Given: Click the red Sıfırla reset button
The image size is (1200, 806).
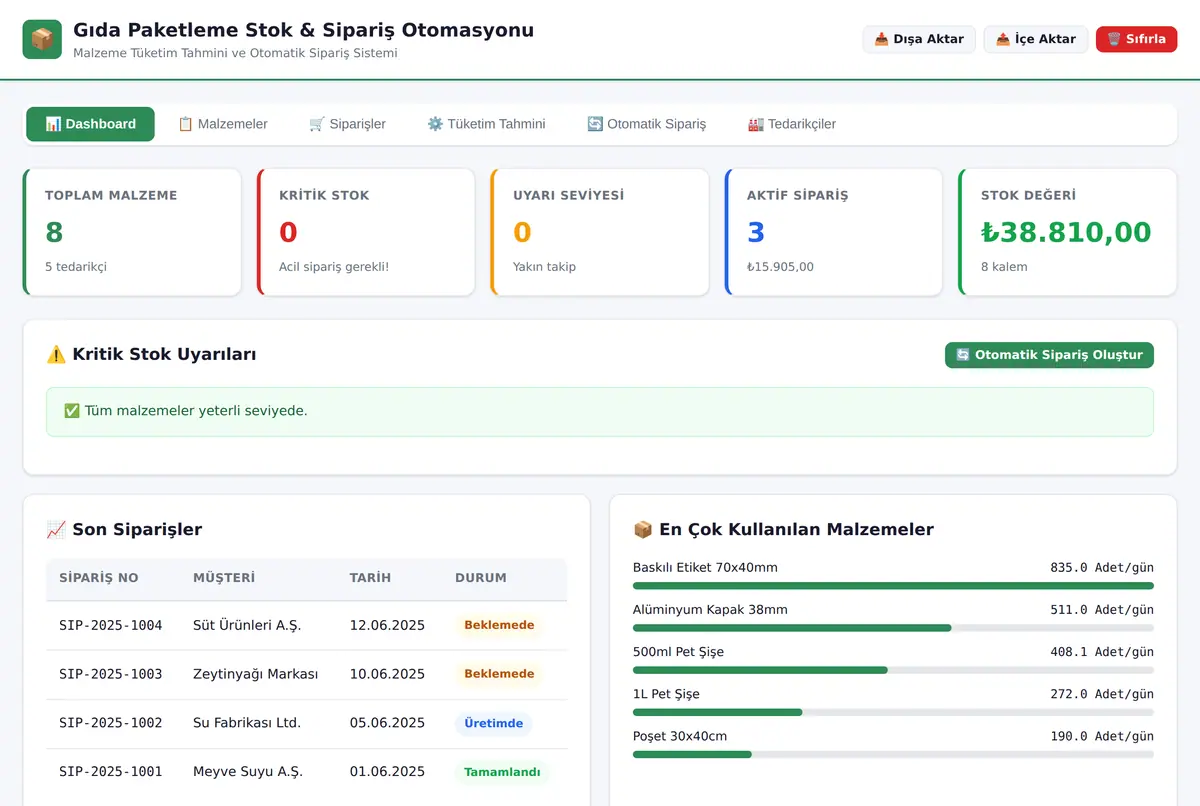Looking at the screenshot, I should (x=1137, y=39).
